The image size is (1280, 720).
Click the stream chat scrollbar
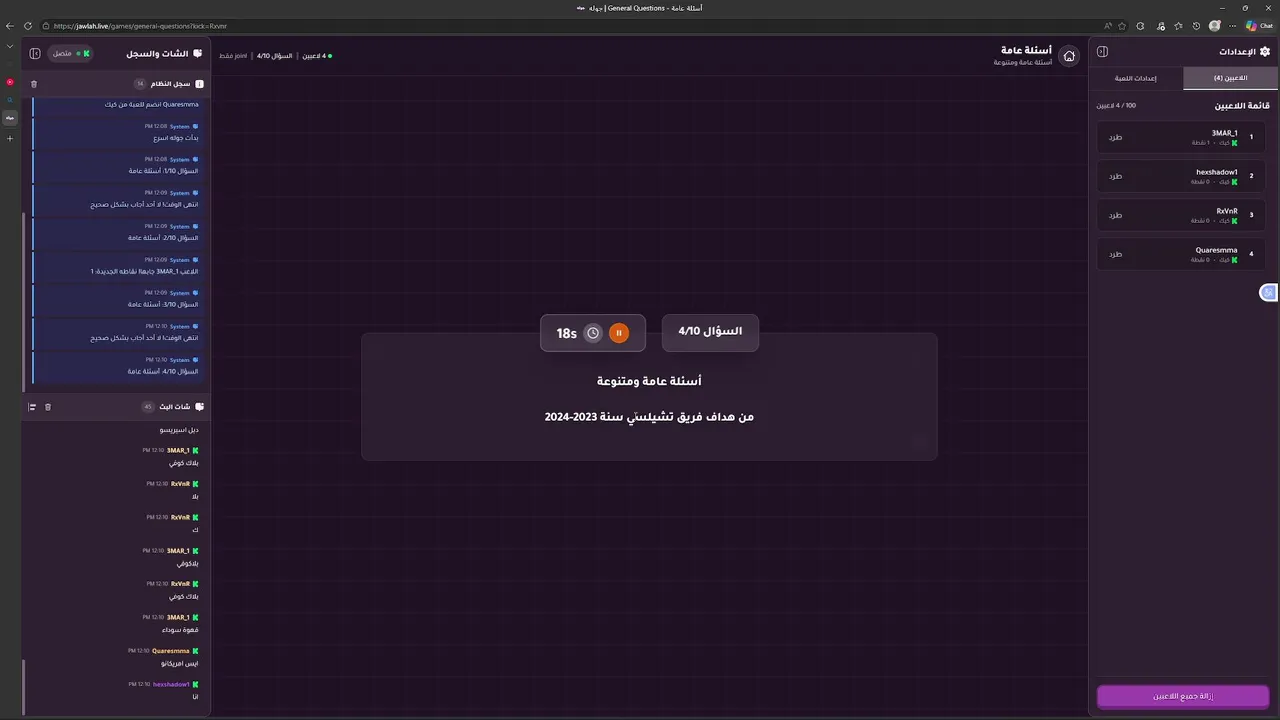(x=23, y=686)
